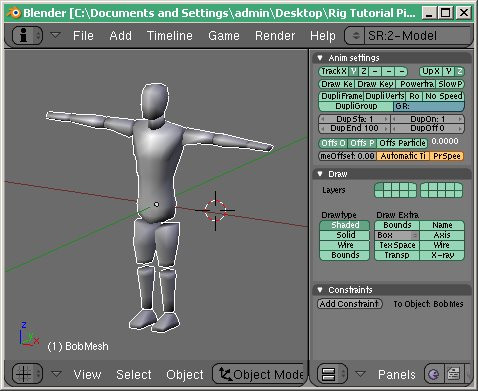
Task: Collapse the Draw panel
Action: (x=320, y=174)
